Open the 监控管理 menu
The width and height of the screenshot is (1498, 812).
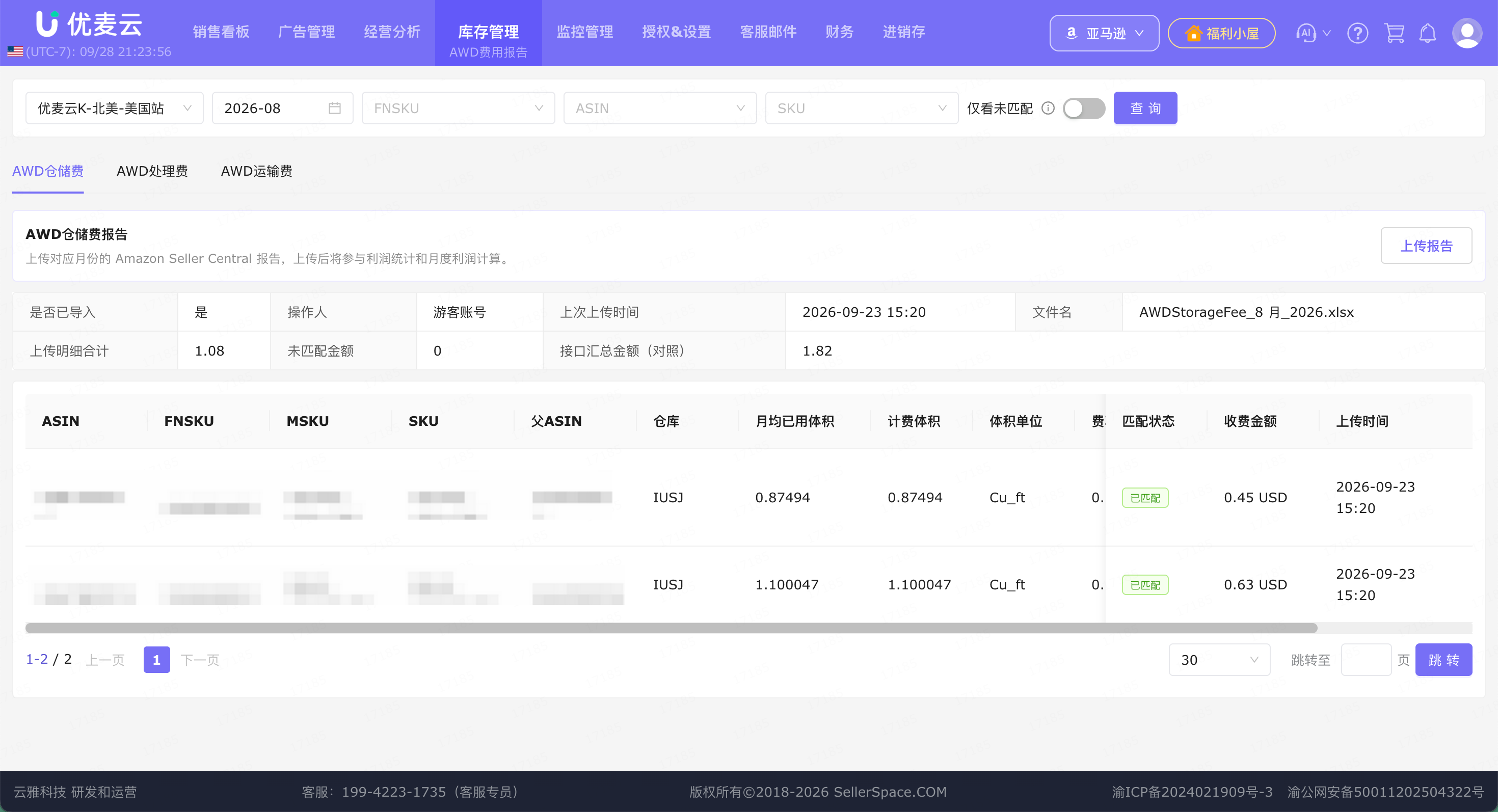click(x=584, y=32)
